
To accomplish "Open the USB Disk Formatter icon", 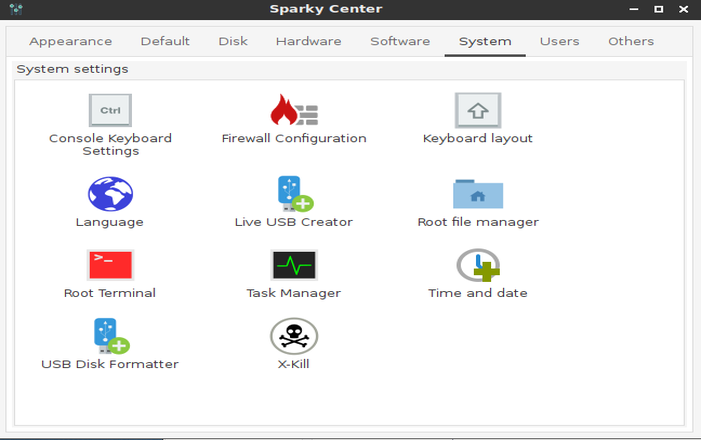I will click(x=111, y=336).
